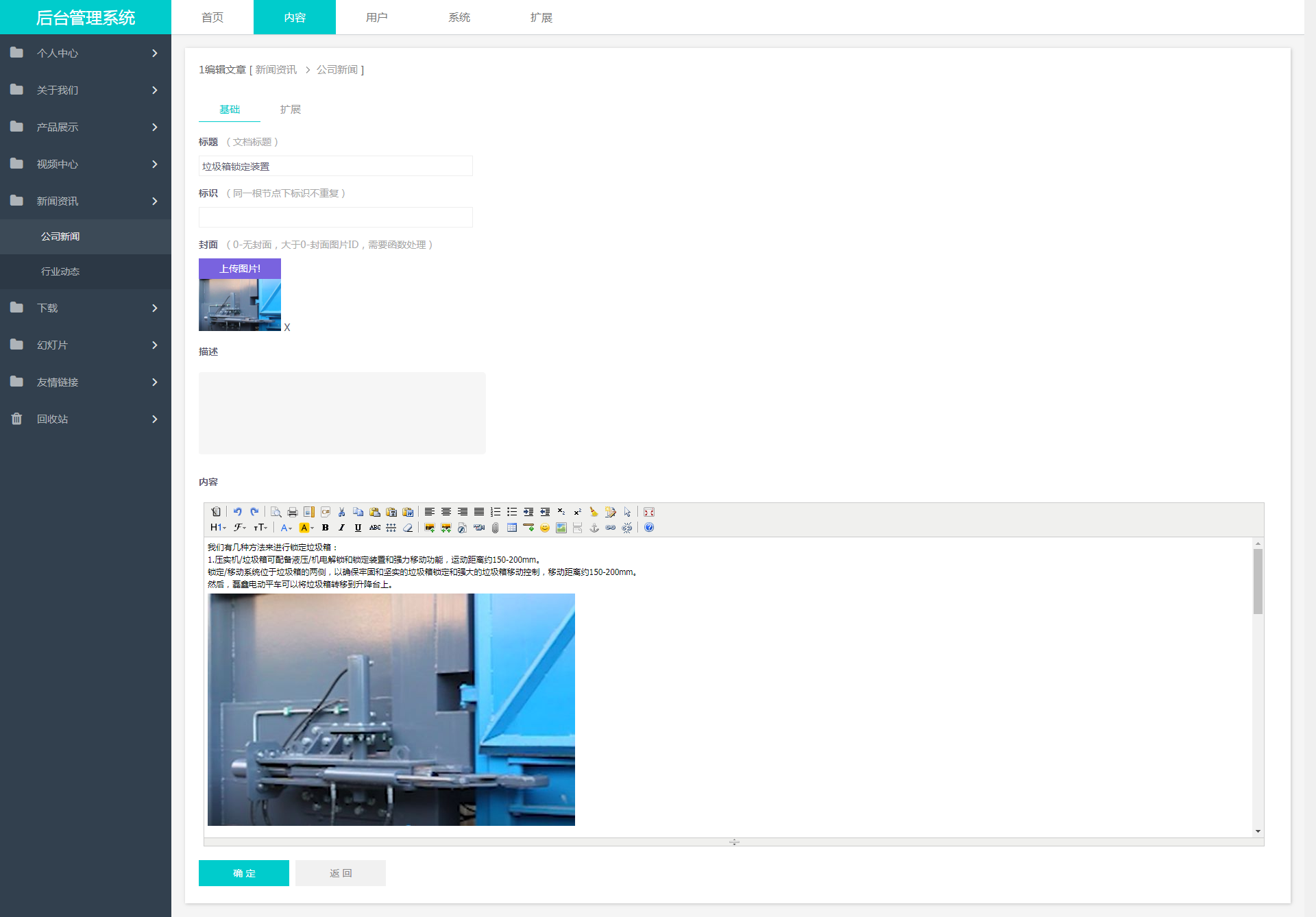The width and height of the screenshot is (1316, 917).
Task: Click the anchor icon in toolbar
Action: coord(594,528)
